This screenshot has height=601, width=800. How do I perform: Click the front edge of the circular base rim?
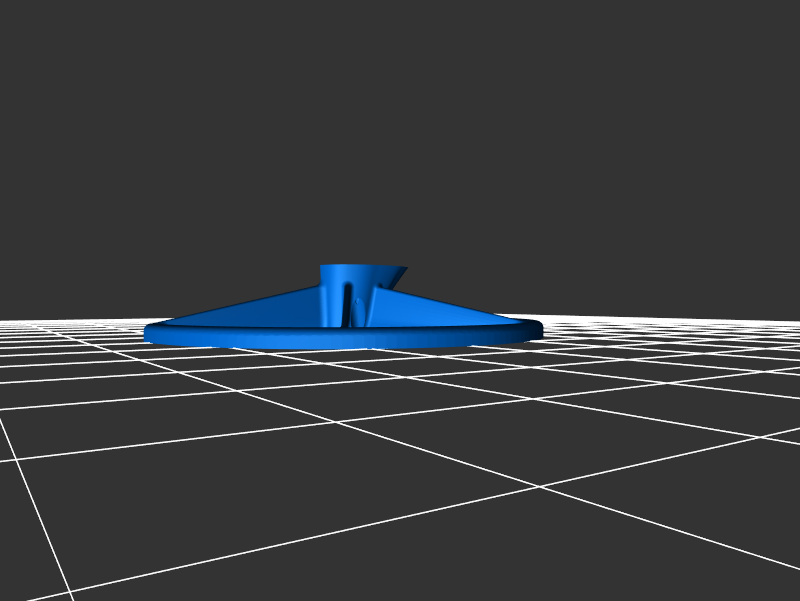click(340, 340)
